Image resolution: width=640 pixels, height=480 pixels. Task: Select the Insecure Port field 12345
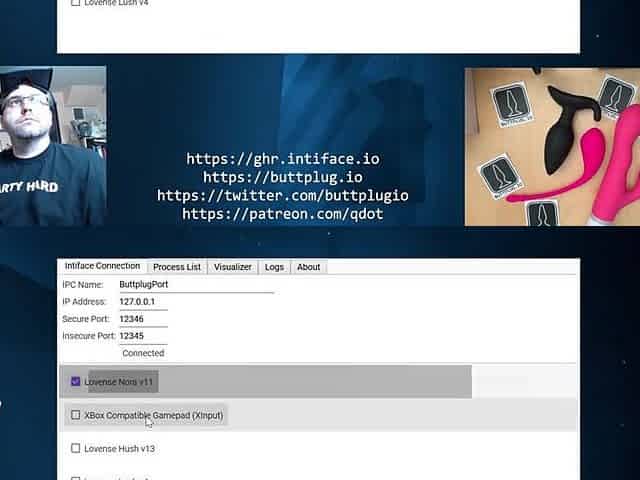pyautogui.click(x=143, y=336)
